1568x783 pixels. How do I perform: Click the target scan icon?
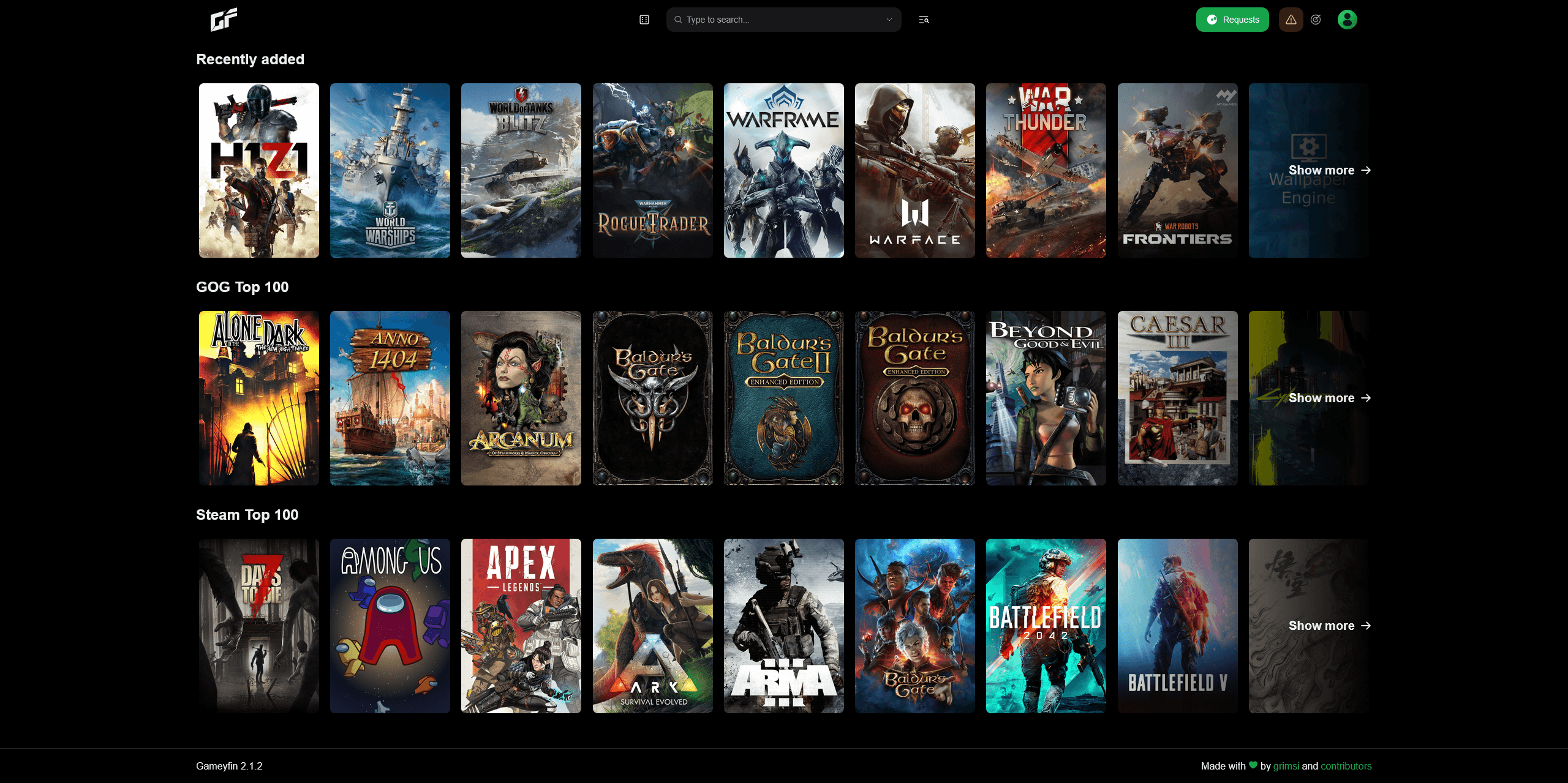(1316, 20)
